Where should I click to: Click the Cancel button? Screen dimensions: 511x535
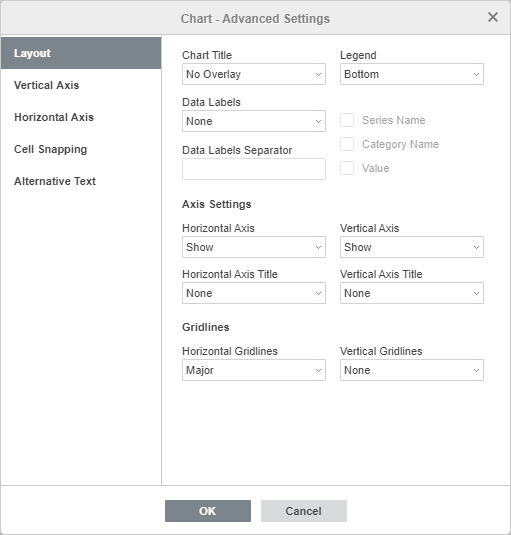[x=304, y=511]
